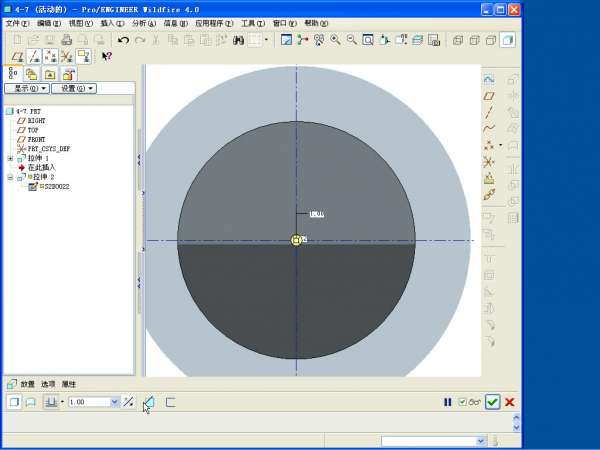
Task: Open the depth value dropdown
Action: pyautogui.click(x=114, y=402)
